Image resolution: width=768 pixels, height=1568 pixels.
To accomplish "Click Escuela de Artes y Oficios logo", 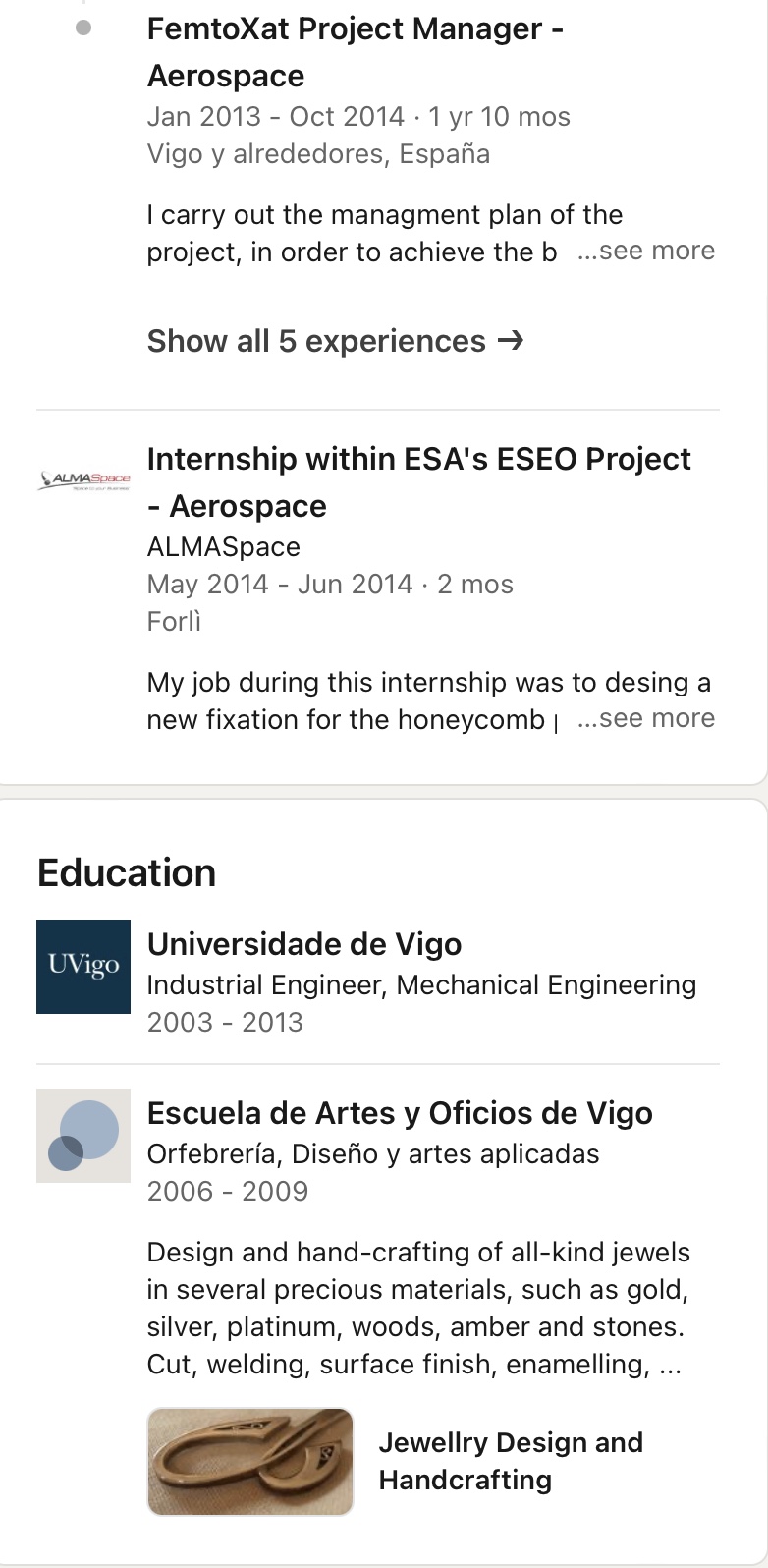I will [83, 1135].
